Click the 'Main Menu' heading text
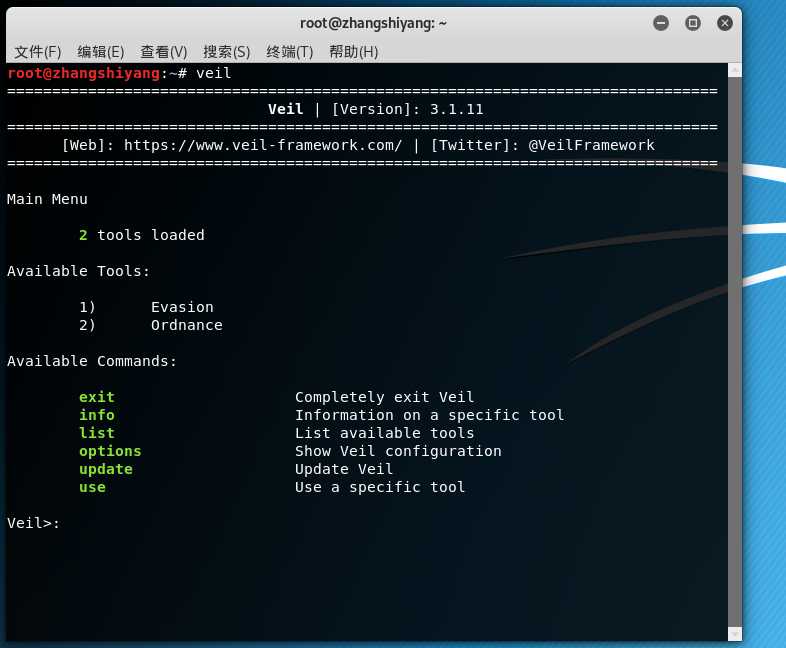 point(47,199)
